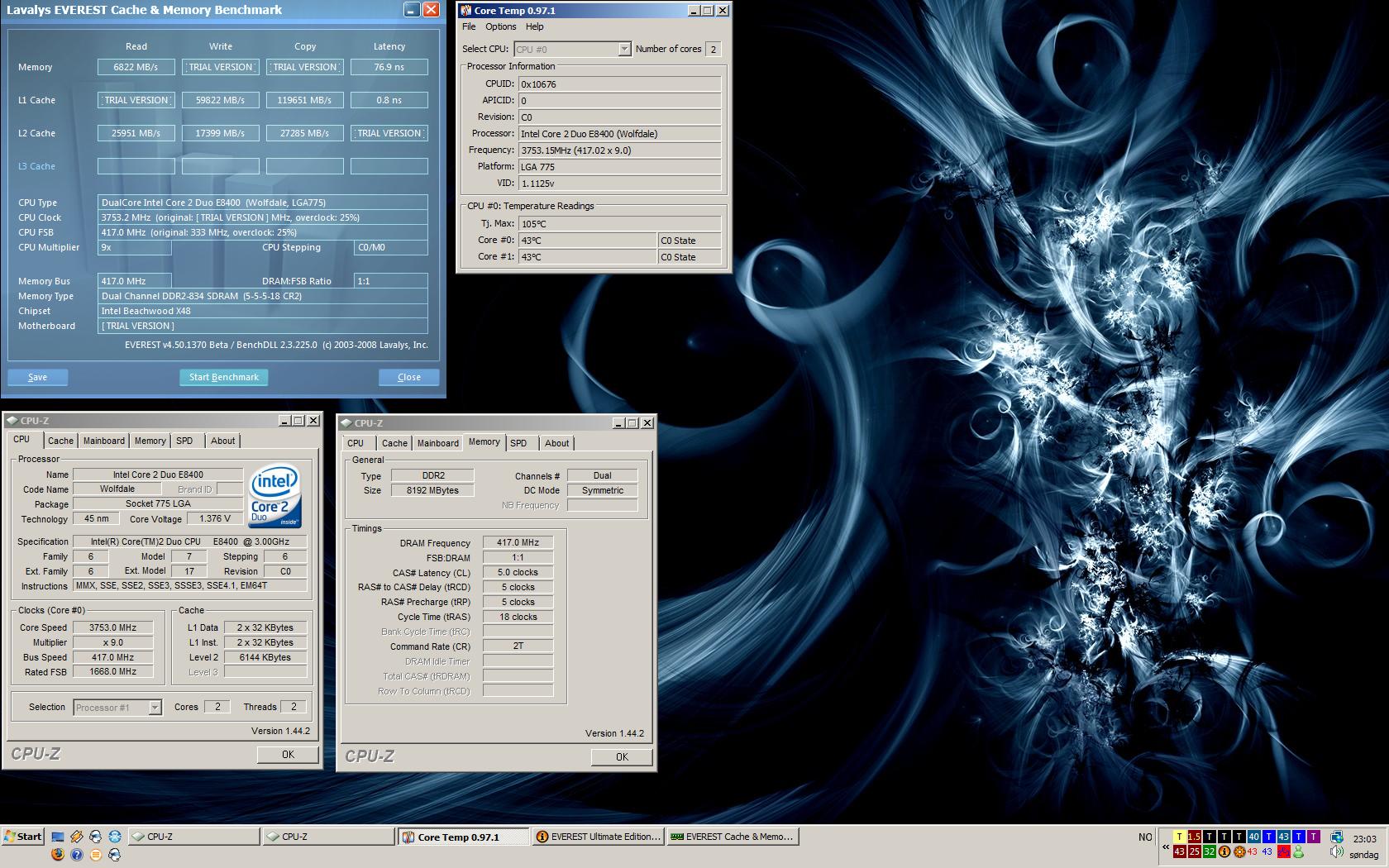Viewport: 1389px width, 868px height.
Task: Open the About tab in CPU-Z Memory window
Action: 556,444
